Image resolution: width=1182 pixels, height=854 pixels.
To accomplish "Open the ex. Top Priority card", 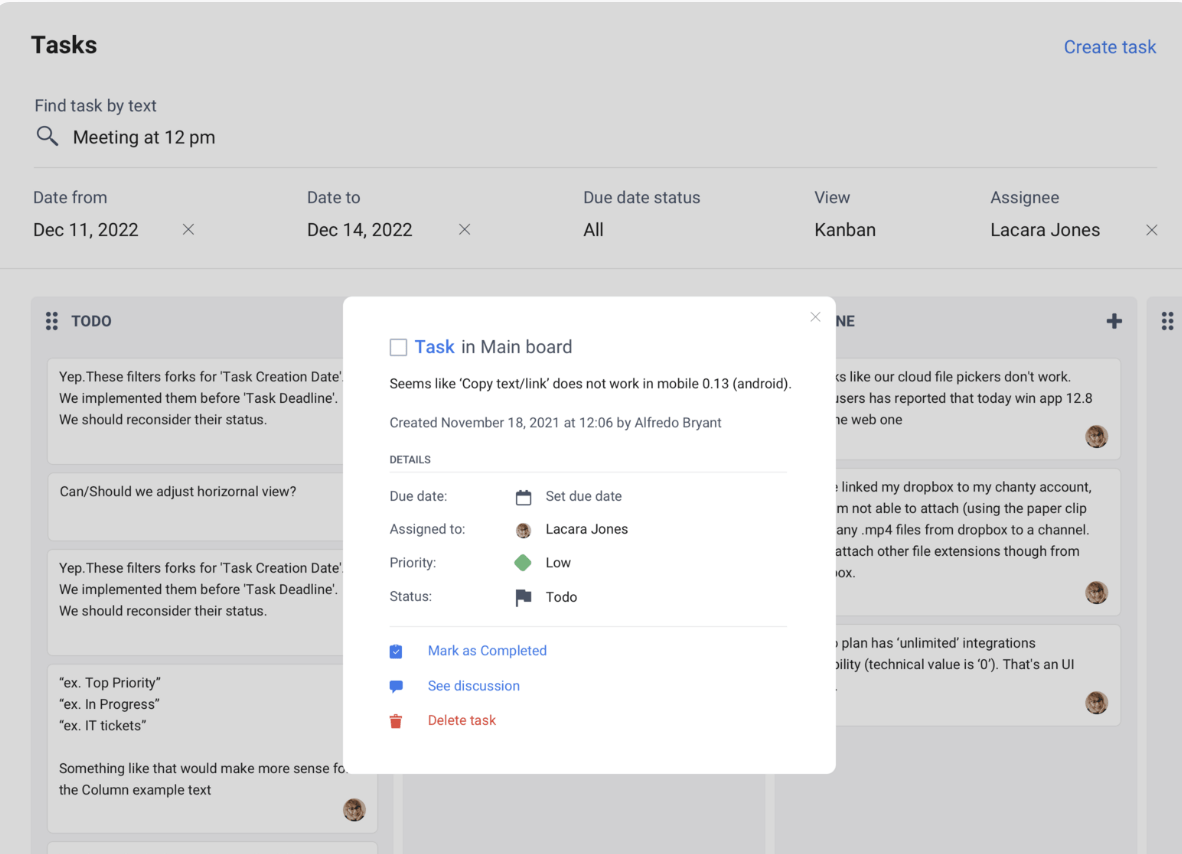I will (212, 748).
